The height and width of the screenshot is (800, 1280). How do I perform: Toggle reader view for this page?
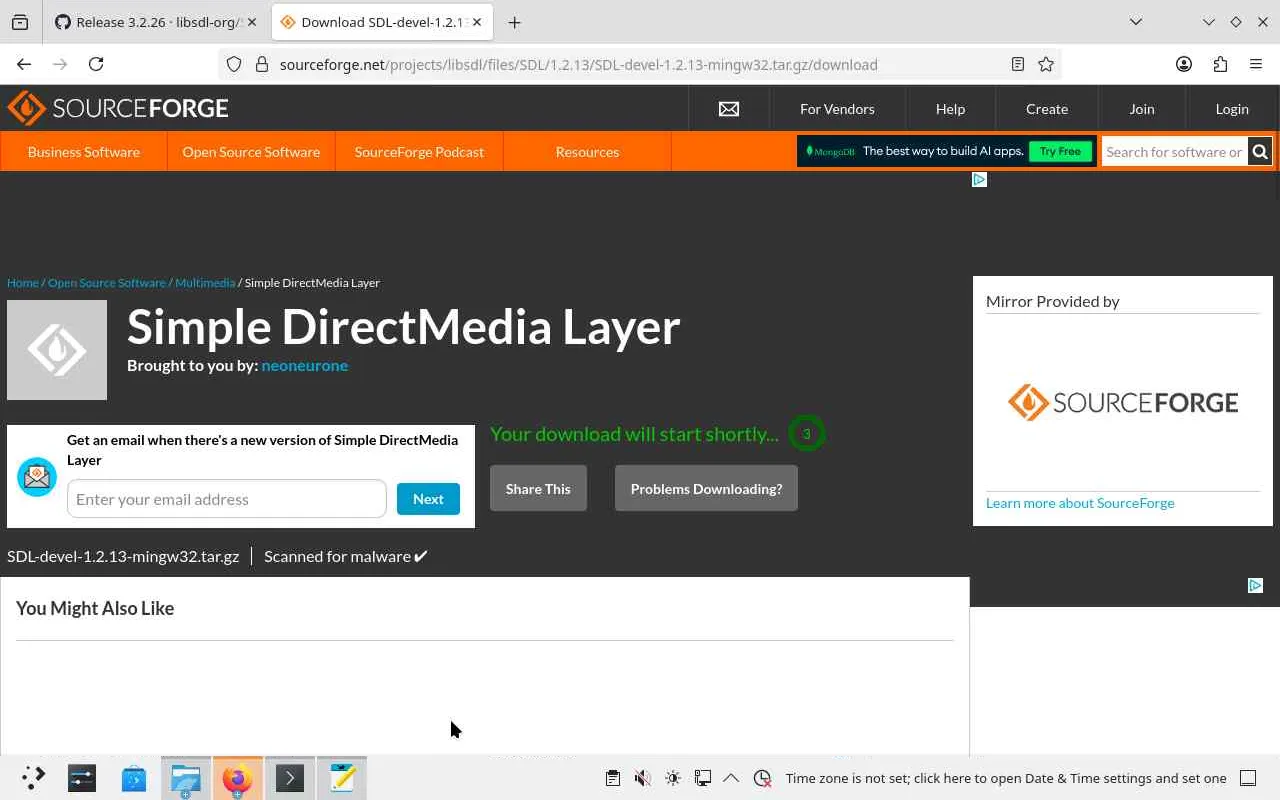1018,64
